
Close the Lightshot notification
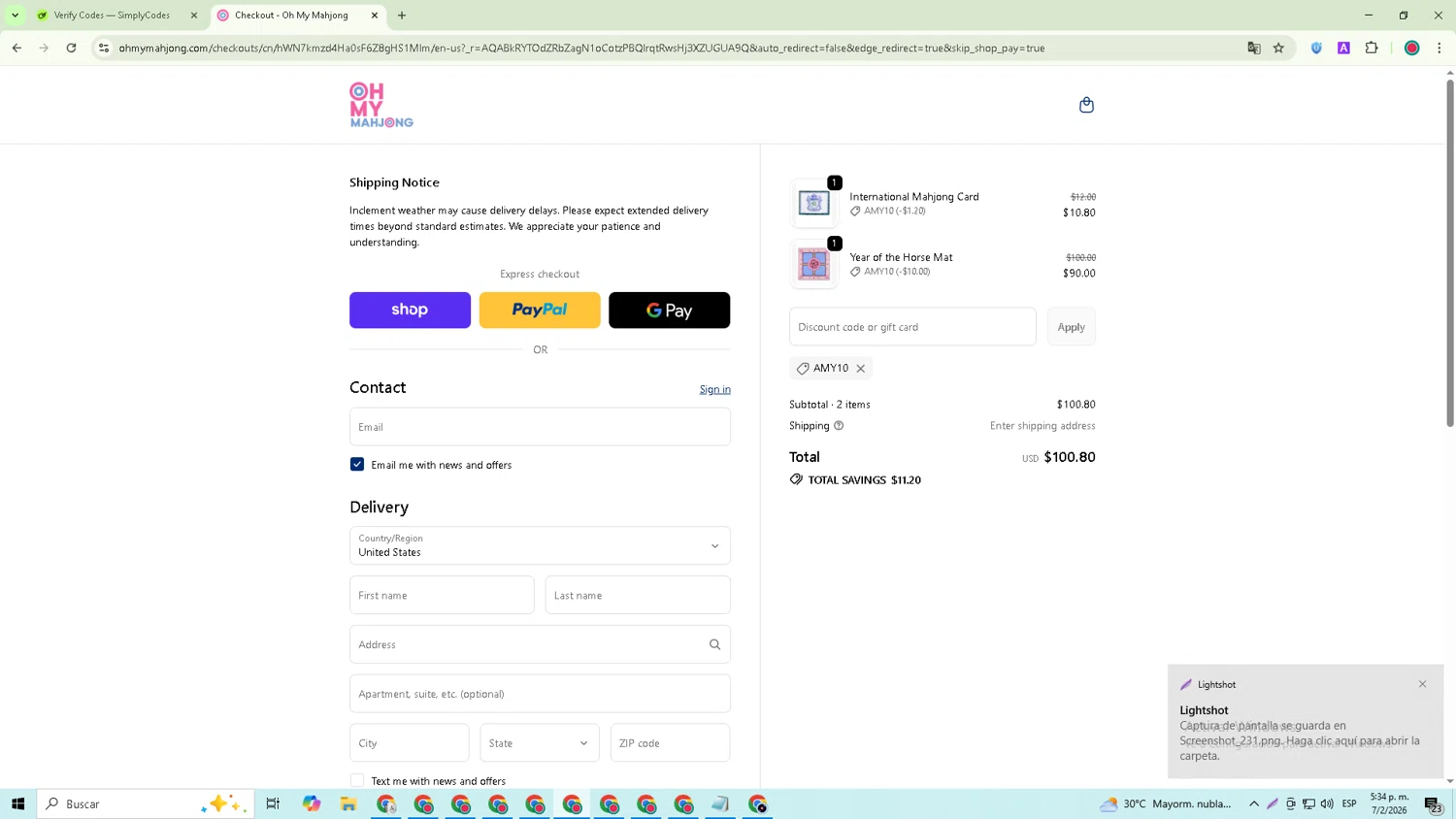pyautogui.click(x=1422, y=684)
